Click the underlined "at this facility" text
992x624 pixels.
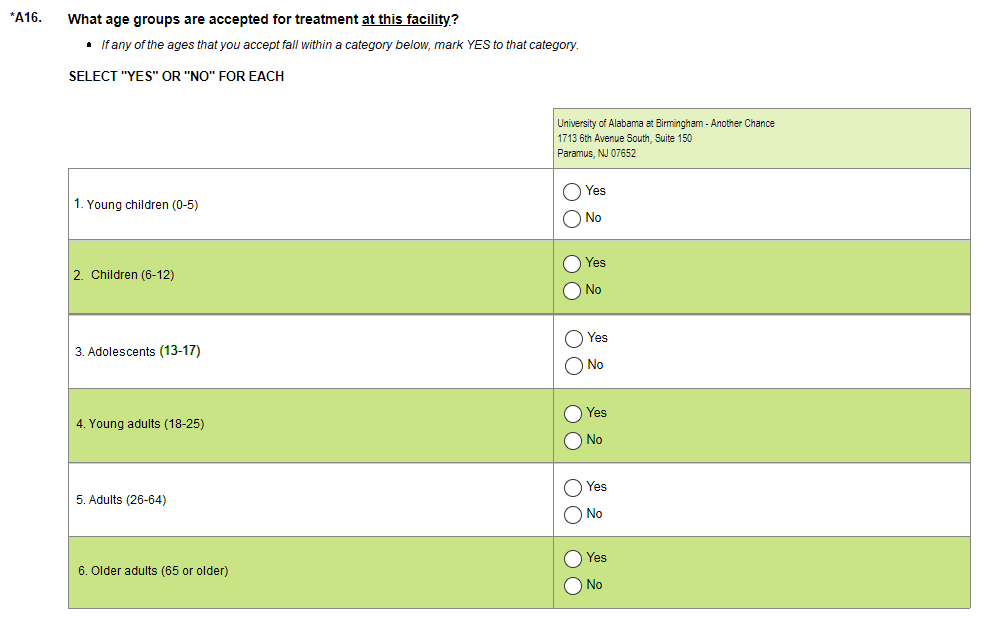point(405,20)
